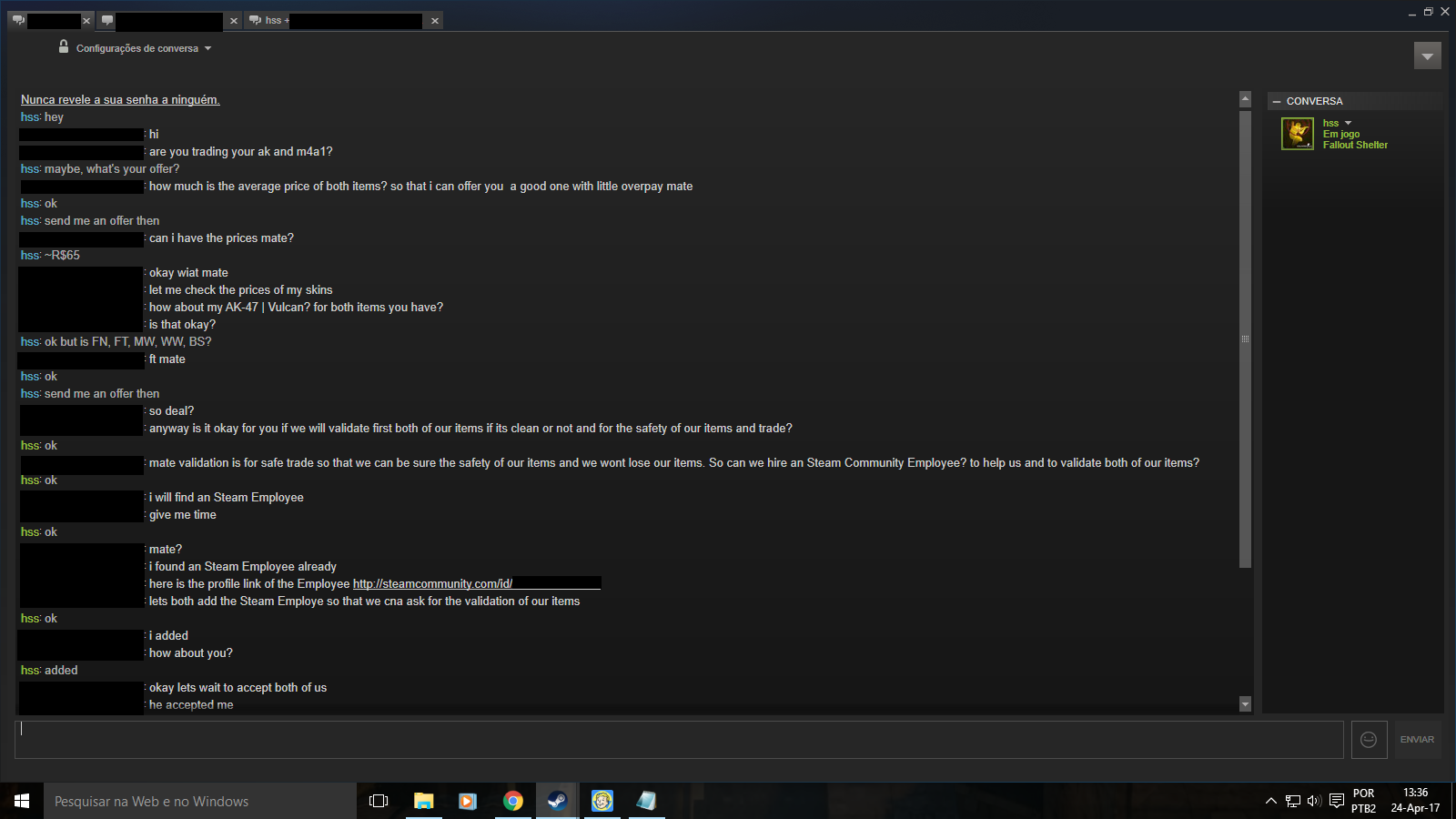The width and height of the screenshot is (1456, 819).
Task: Close the hss chat tab
Action: (435, 21)
